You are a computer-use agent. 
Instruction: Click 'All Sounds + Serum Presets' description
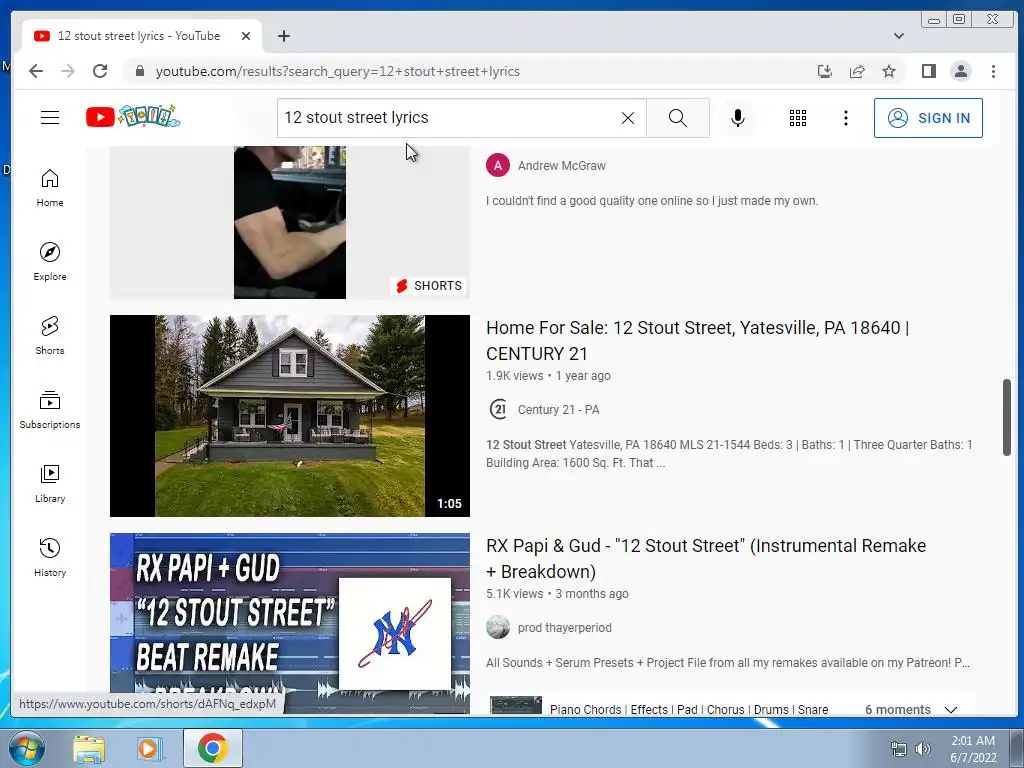(x=728, y=663)
